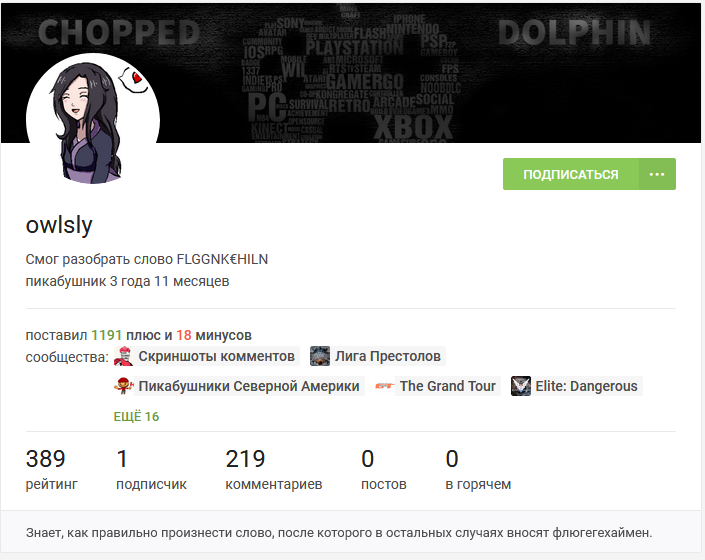The width and height of the screenshot is (705, 560).
Task: Click The Grand Tour community icon
Action: tap(384, 386)
